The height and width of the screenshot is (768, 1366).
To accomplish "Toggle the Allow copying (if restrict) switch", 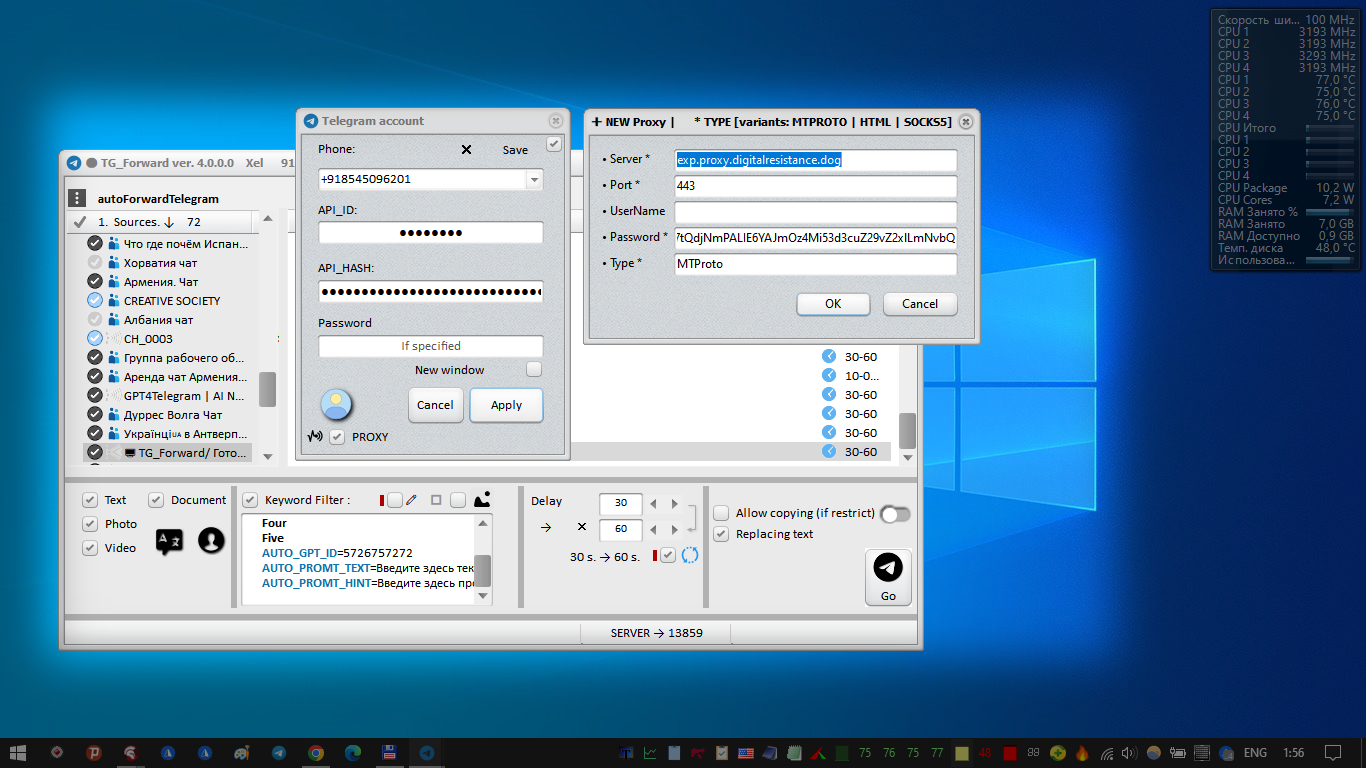I will tap(894, 513).
